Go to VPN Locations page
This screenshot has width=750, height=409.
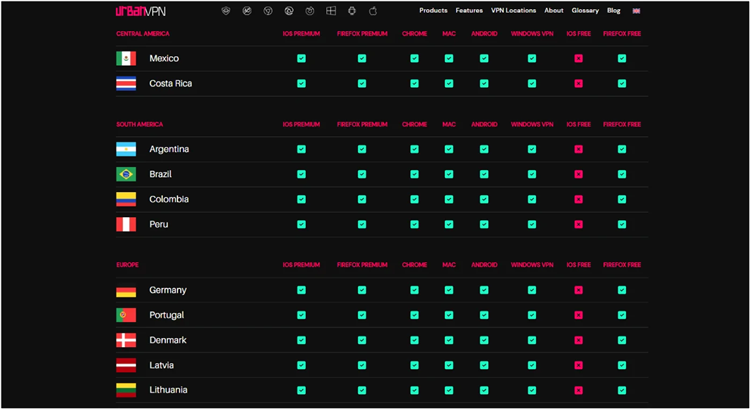coord(513,11)
